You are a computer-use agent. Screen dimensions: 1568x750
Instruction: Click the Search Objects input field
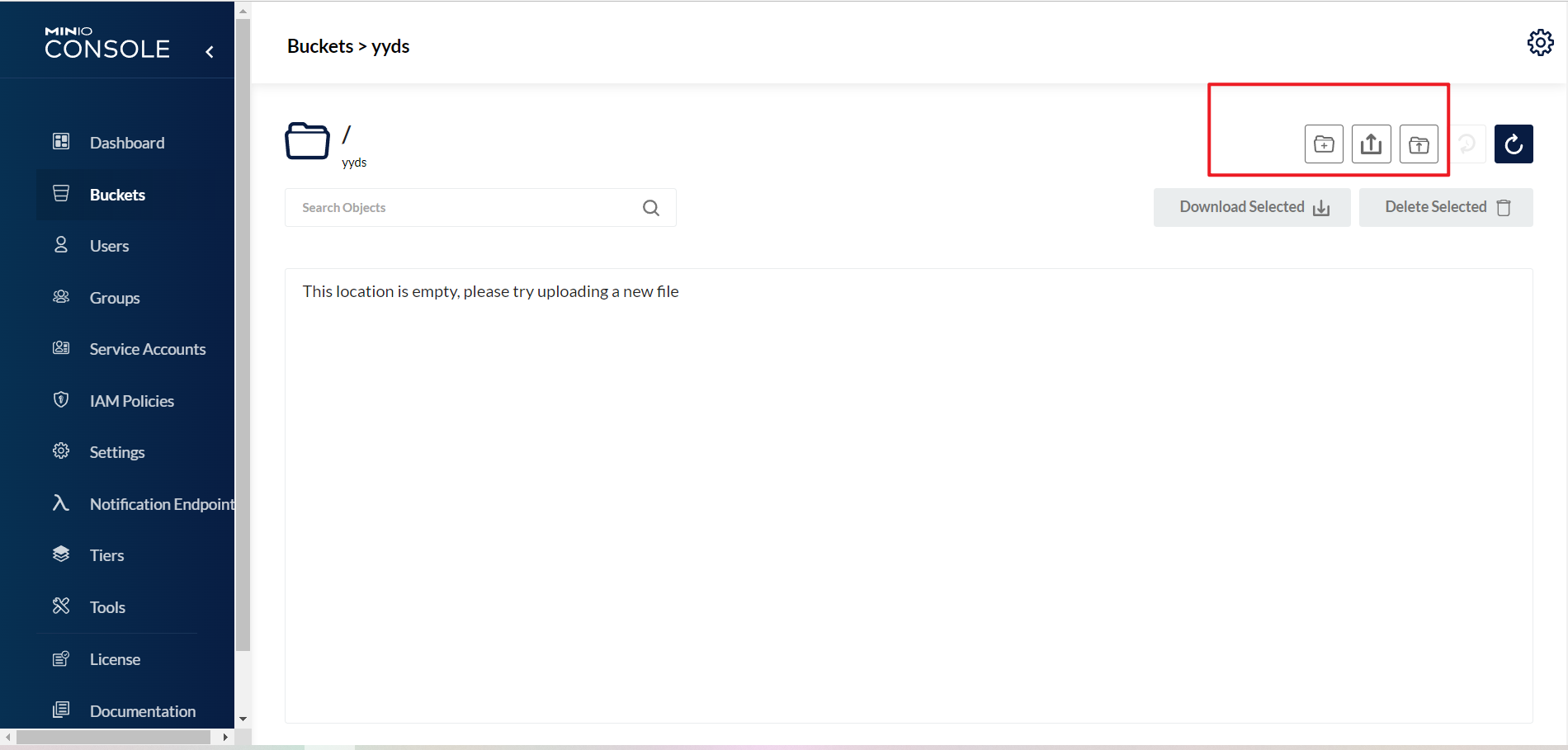click(x=480, y=208)
